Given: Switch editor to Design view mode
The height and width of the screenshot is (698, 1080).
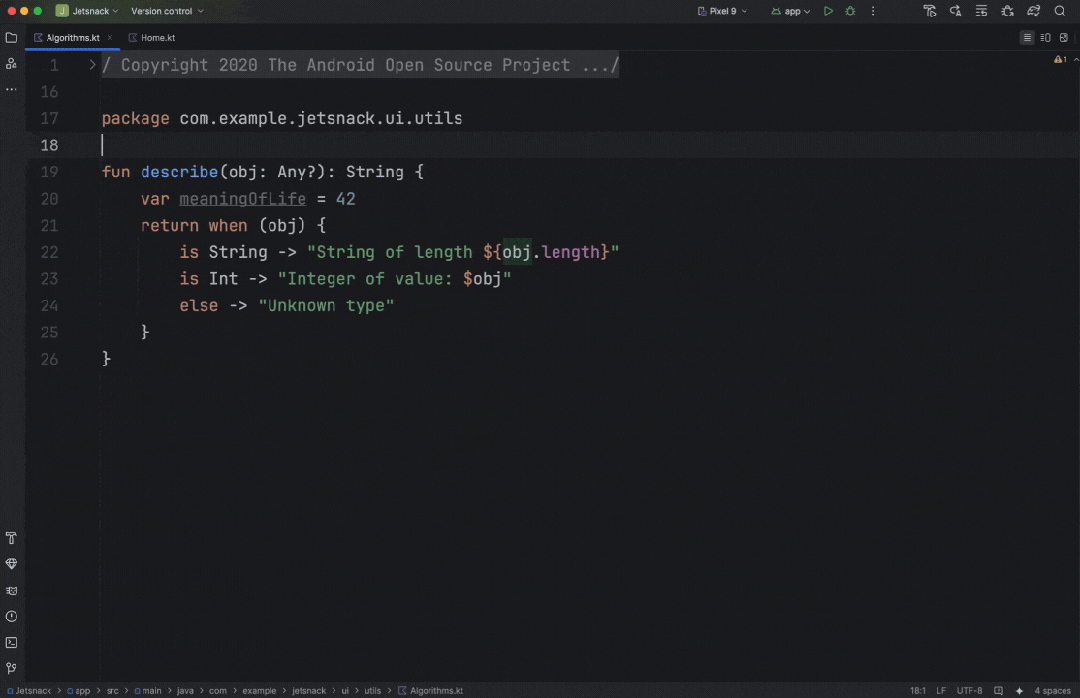Looking at the screenshot, I should [x=1064, y=38].
